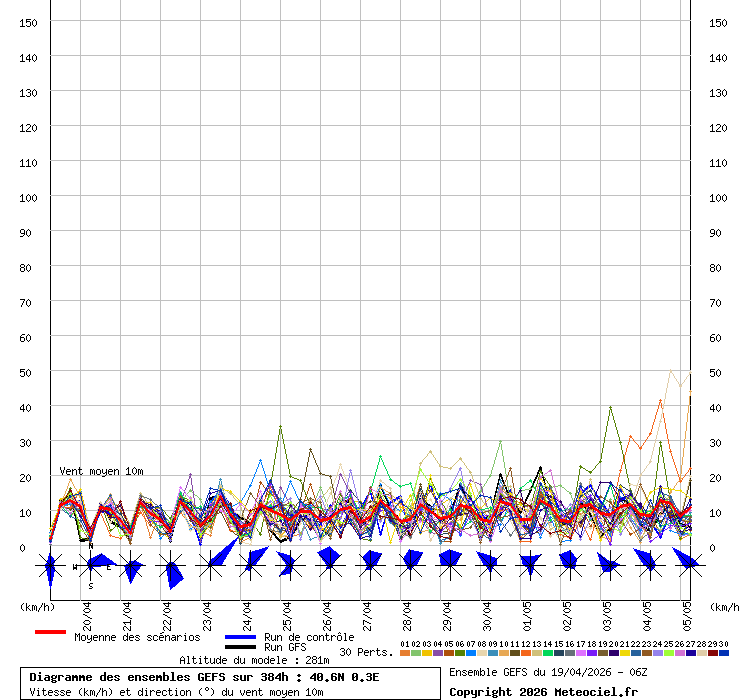
Task: Click the Copyright 2026 Meteociel.fr text
Action: coord(543,691)
